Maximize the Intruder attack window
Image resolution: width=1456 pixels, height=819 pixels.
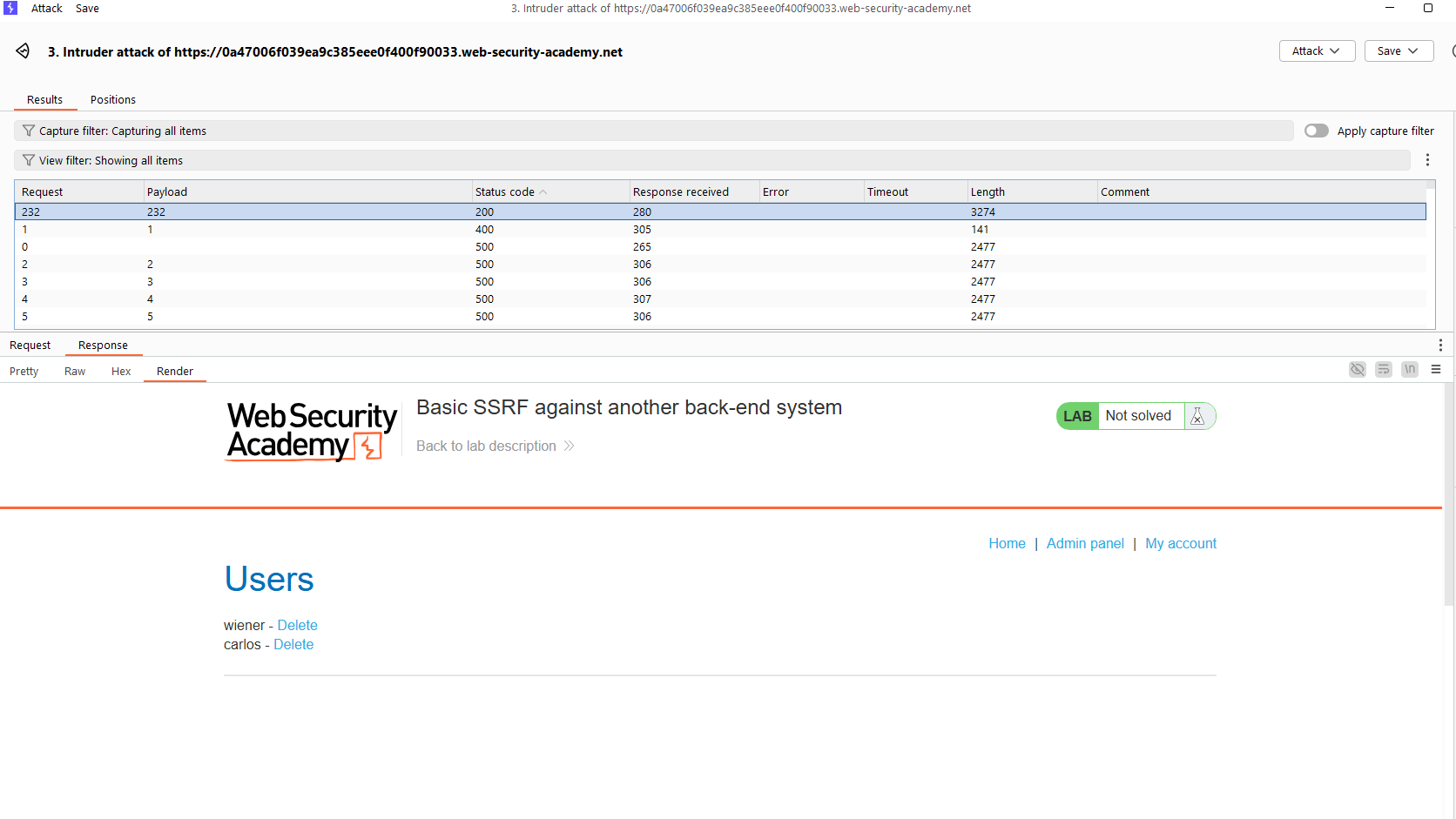tap(1428, 8)
